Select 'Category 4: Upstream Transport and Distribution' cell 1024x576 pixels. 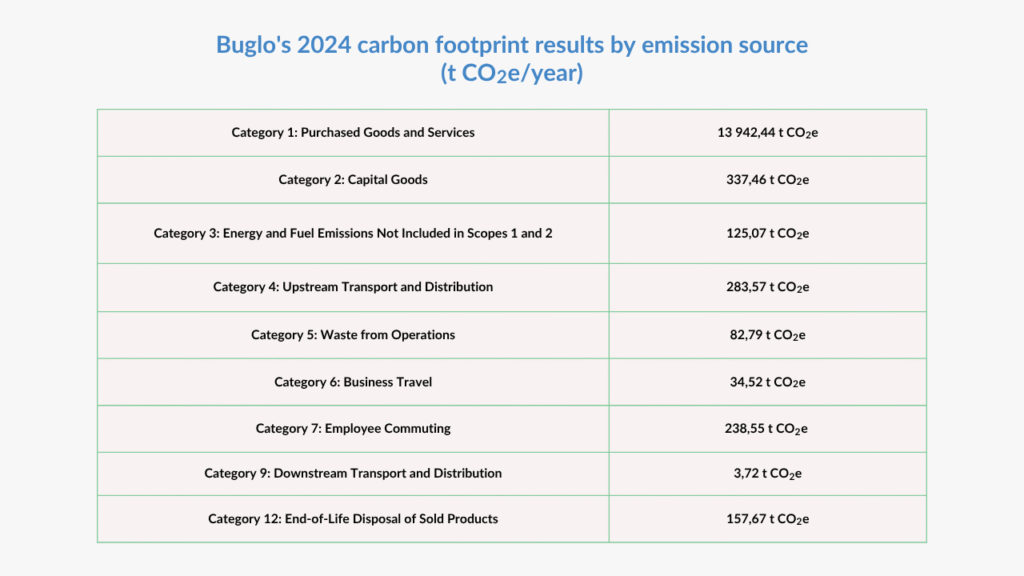tap(353, 287)
